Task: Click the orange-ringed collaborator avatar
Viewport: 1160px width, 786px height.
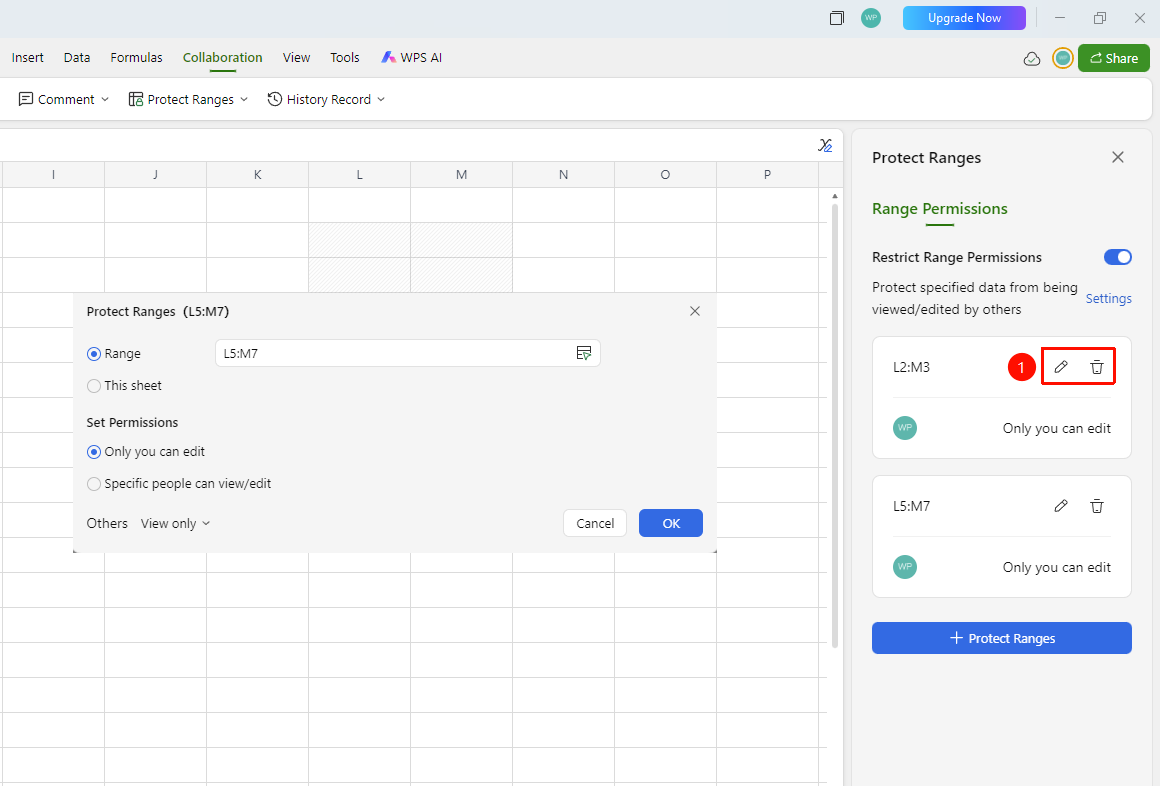Action: [x=1063, y=58]
